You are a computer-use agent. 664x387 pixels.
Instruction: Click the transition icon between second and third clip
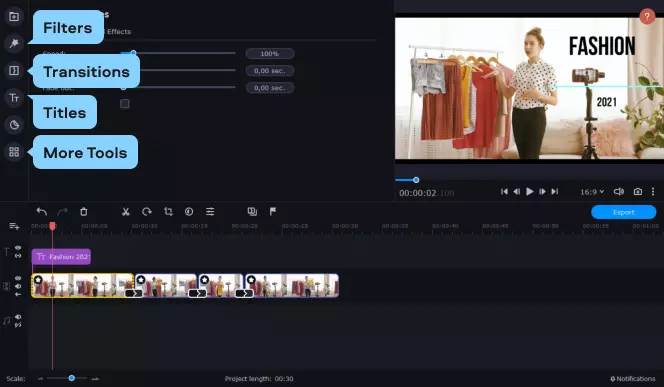[x=197, y=293]
